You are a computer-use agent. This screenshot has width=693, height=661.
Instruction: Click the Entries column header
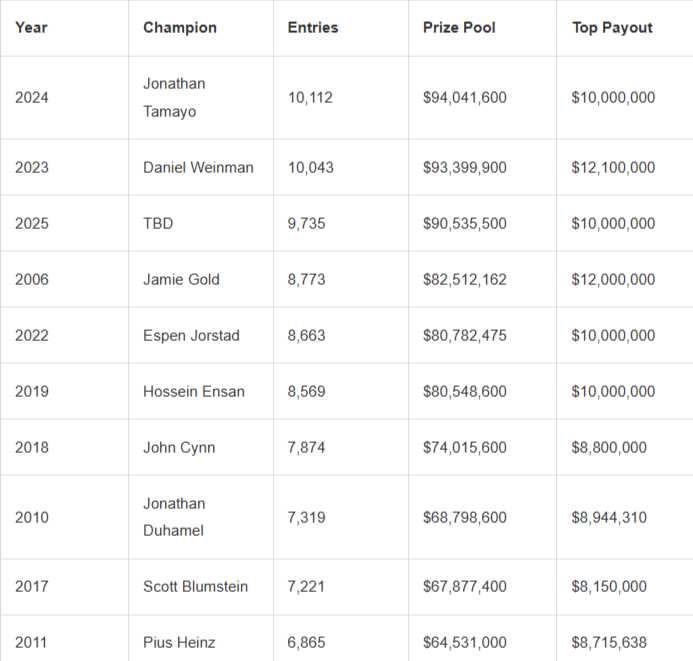[313, 27]
